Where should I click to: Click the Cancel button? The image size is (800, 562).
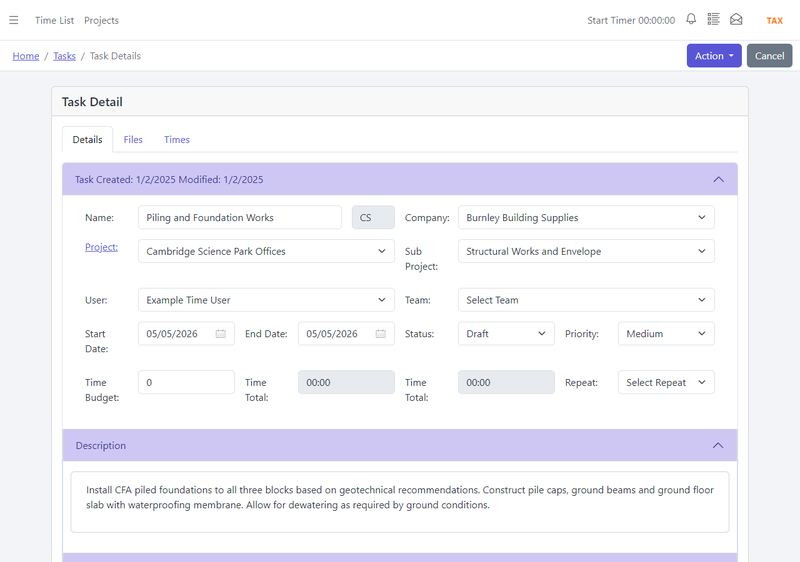click(769, 56)
